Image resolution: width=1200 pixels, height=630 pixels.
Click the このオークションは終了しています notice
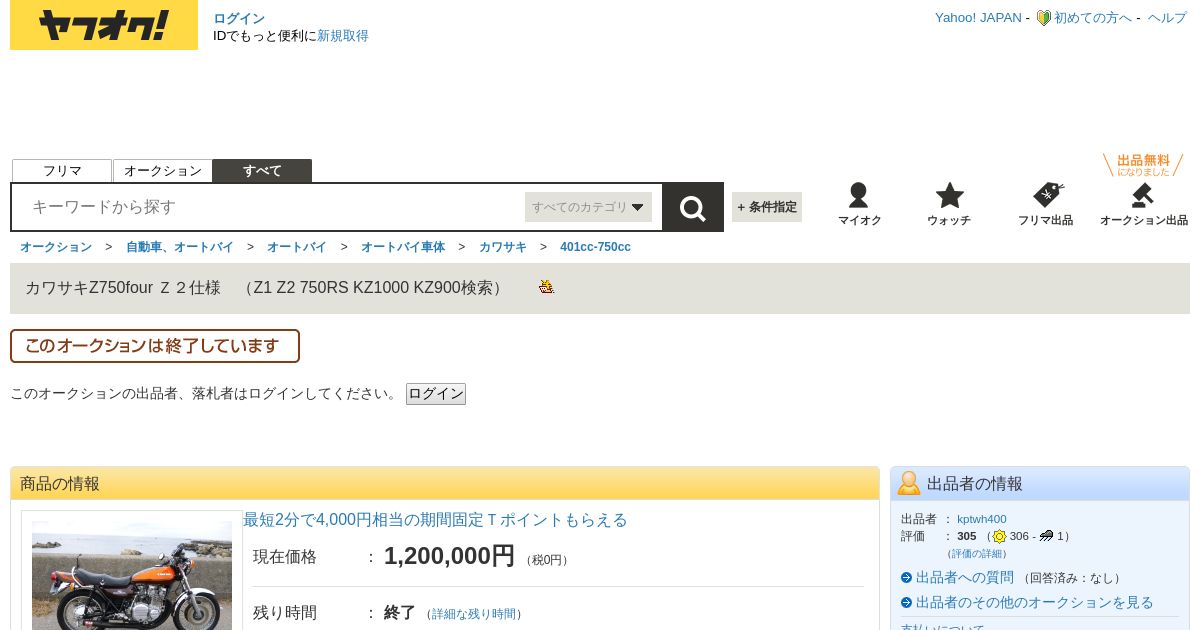[x=155, y=346]
